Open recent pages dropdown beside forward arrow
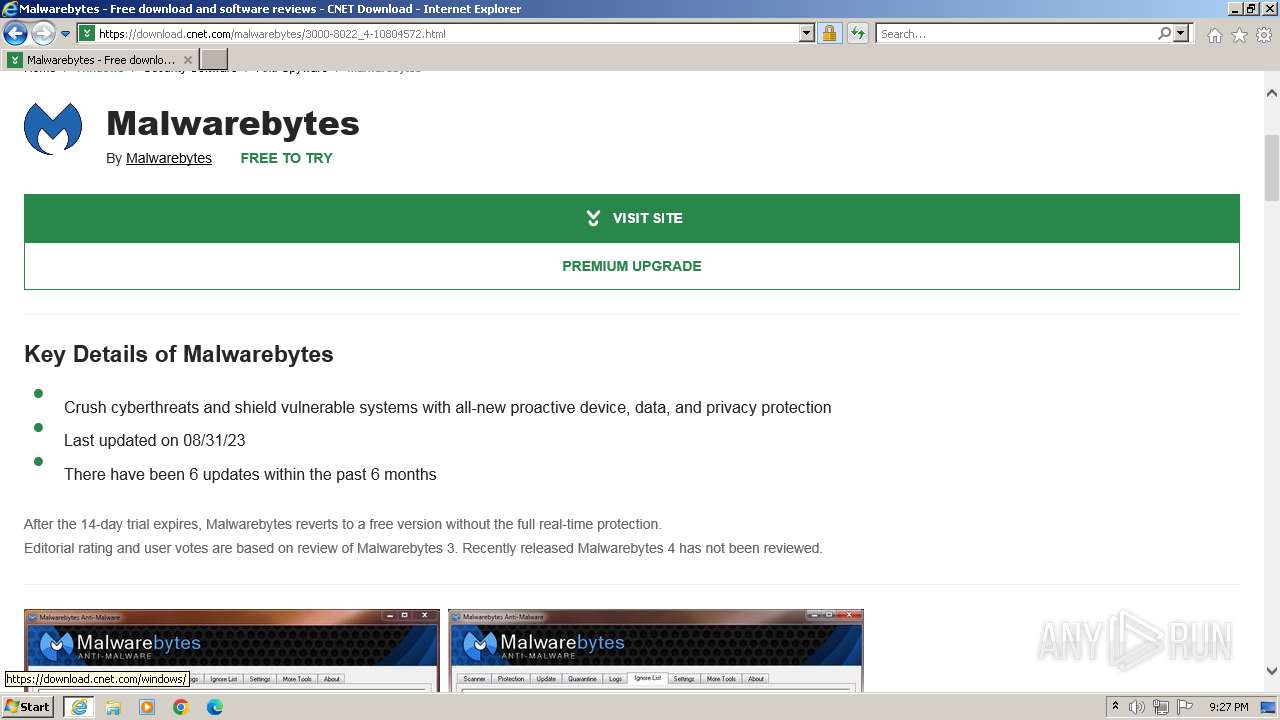 [x=65, y=34]
